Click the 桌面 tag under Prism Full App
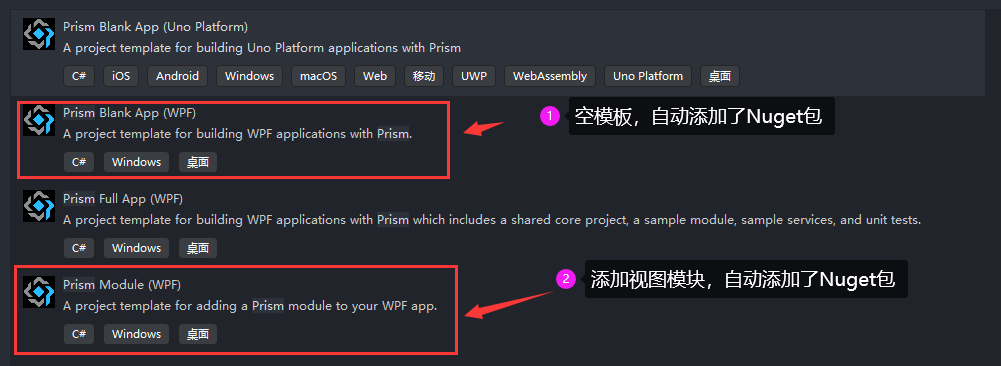Screen dimensions: 1001x366 click(198, 248)
